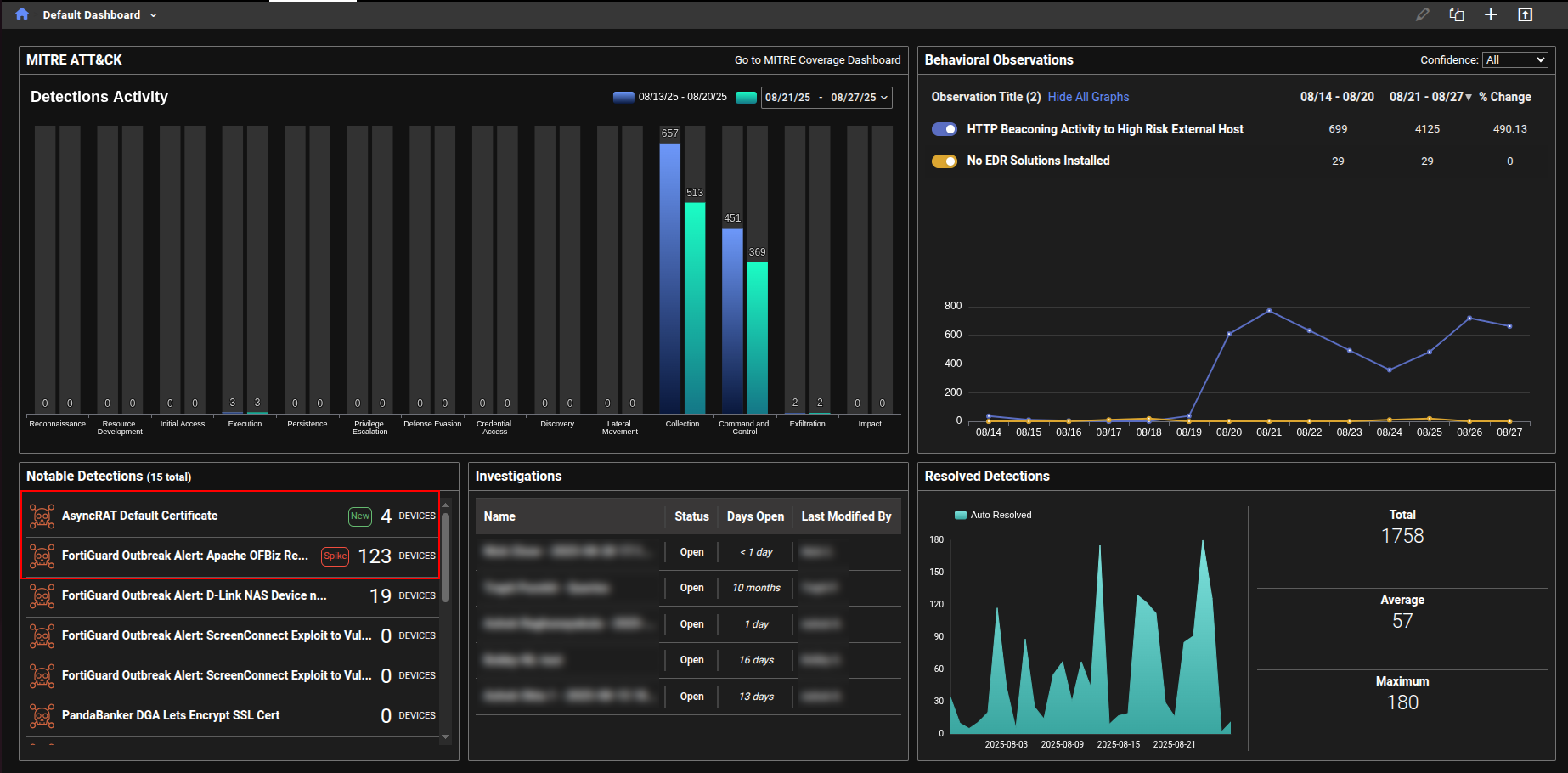Click the blue 08/13/25 - 08/20/25 legend swatch
1568x773 pixels.
[623, 97]
